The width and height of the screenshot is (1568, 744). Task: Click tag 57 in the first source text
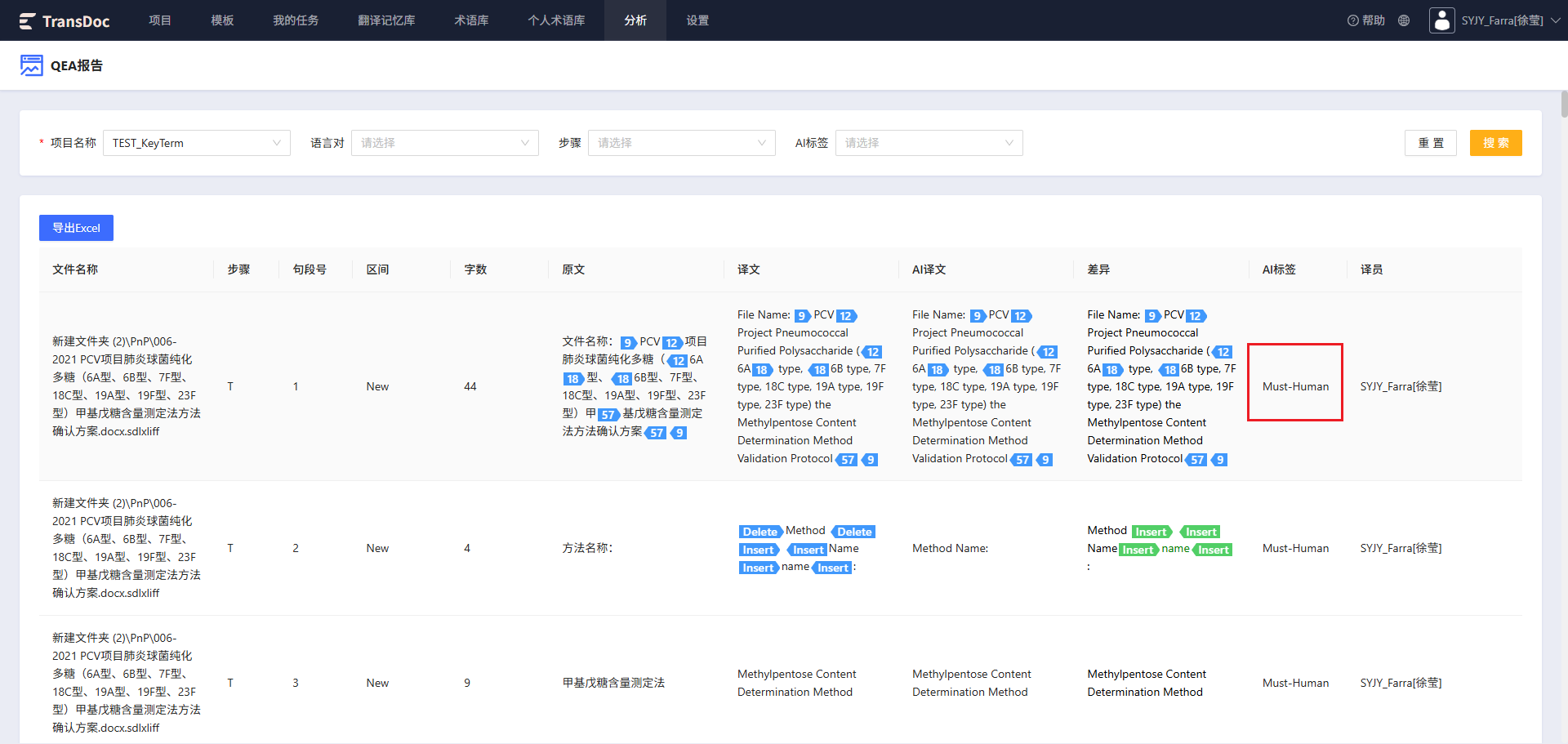click(608, 415)
